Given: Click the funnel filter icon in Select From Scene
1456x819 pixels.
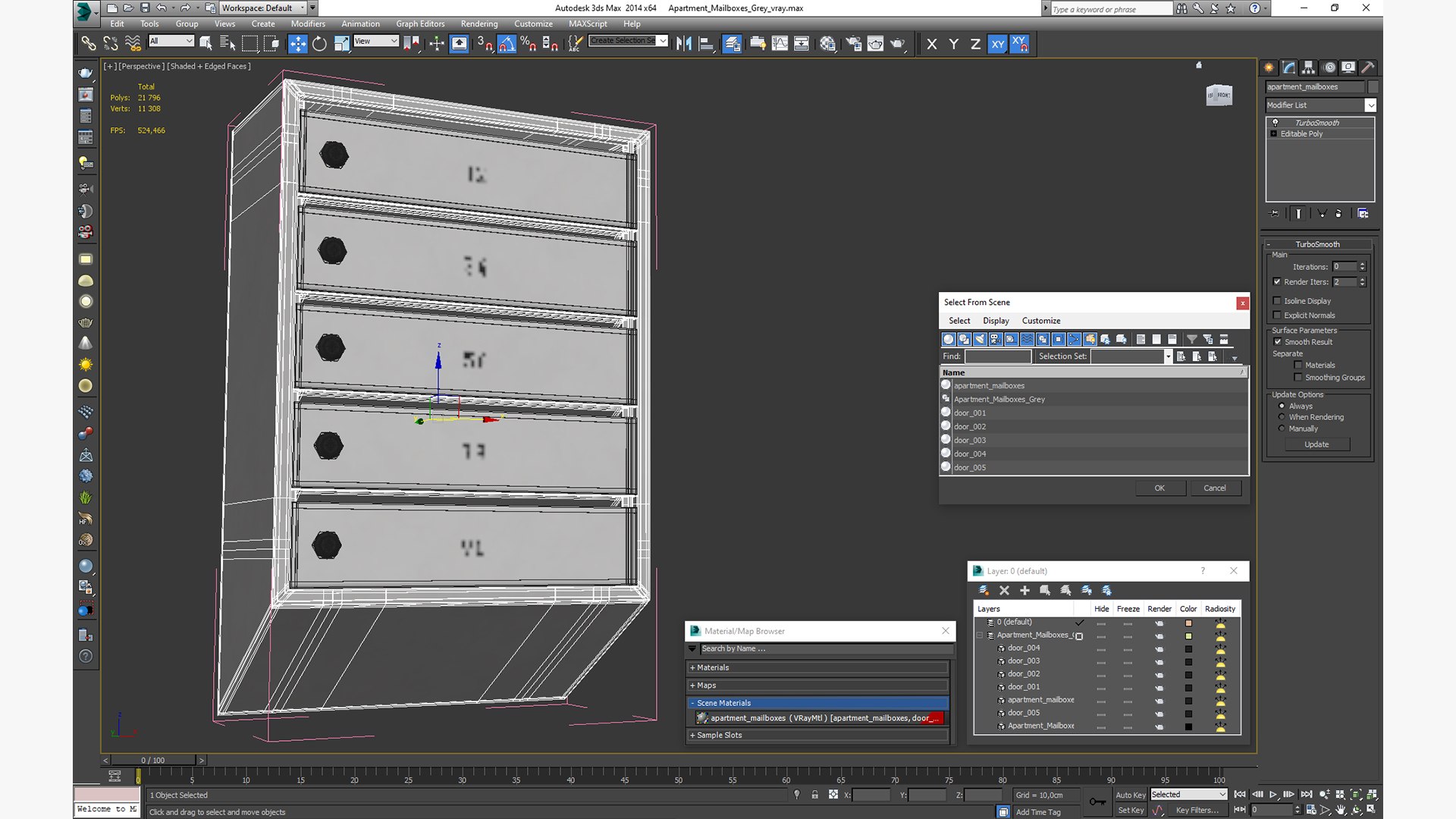Looking at the screenshot, I should (x=1191, y=339).
